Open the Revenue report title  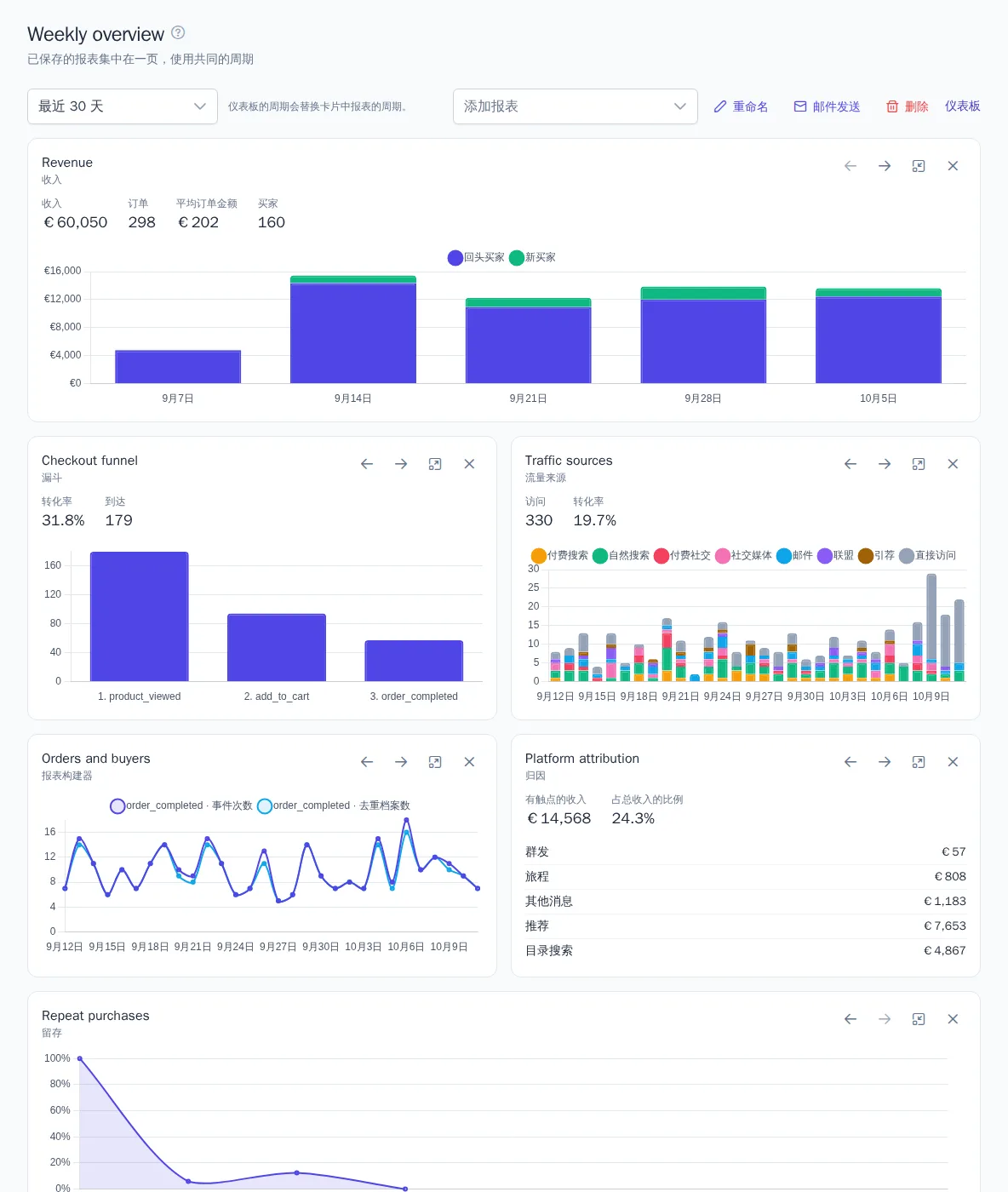(67, 163)
